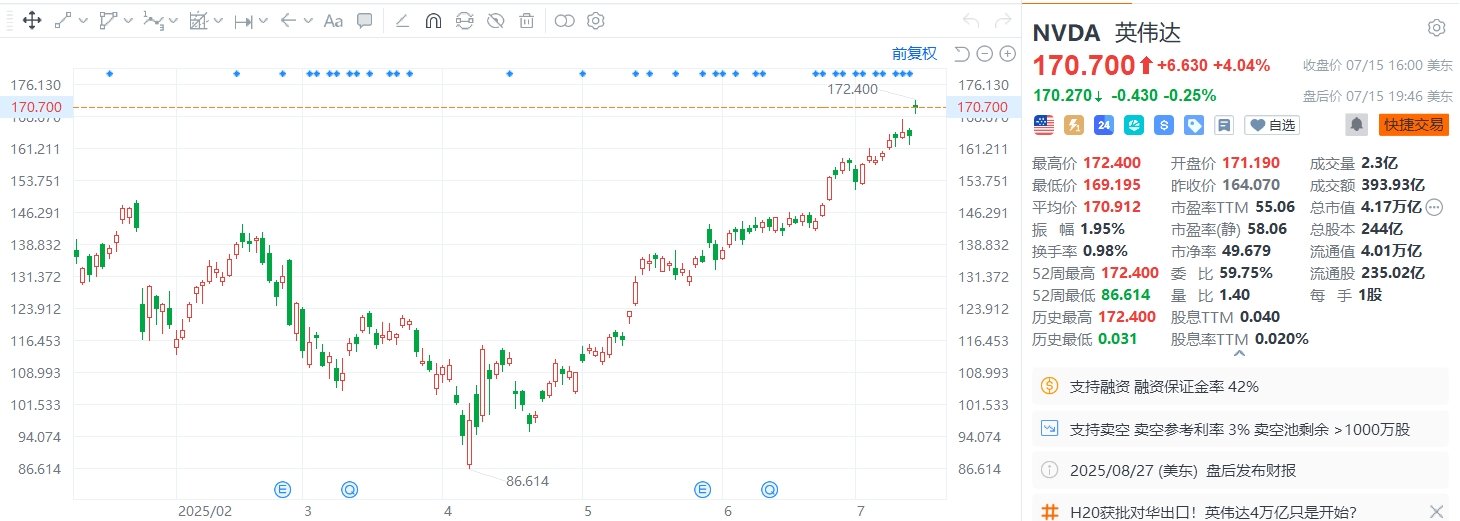Image resolution: width=1460 pixels, height=521 pixels.
Task: Open 支持卖空 short selling info row
Action: point(1240,429)
